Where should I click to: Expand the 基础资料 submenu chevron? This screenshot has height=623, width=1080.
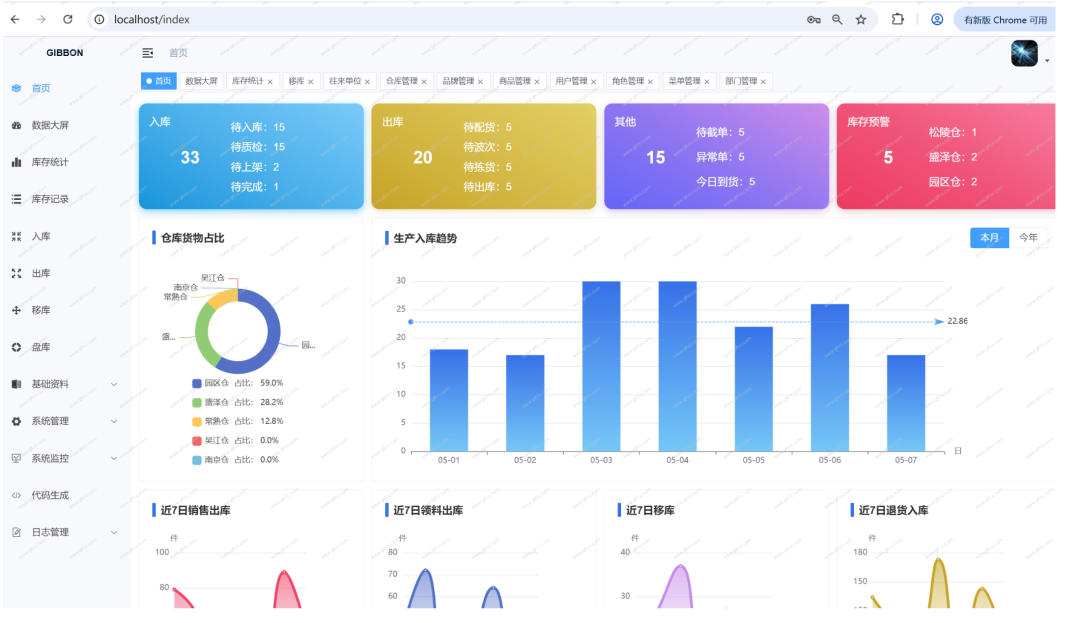(114, 384)
